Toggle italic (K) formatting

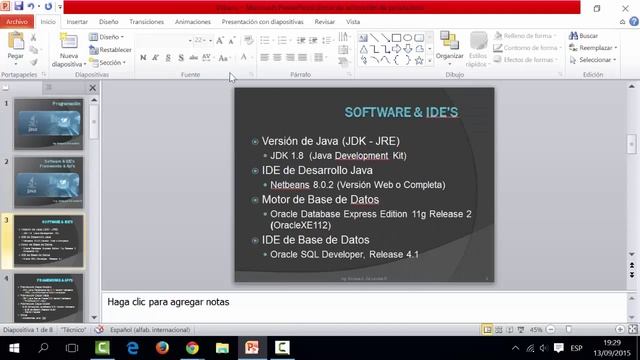click(x=156, y=58)
